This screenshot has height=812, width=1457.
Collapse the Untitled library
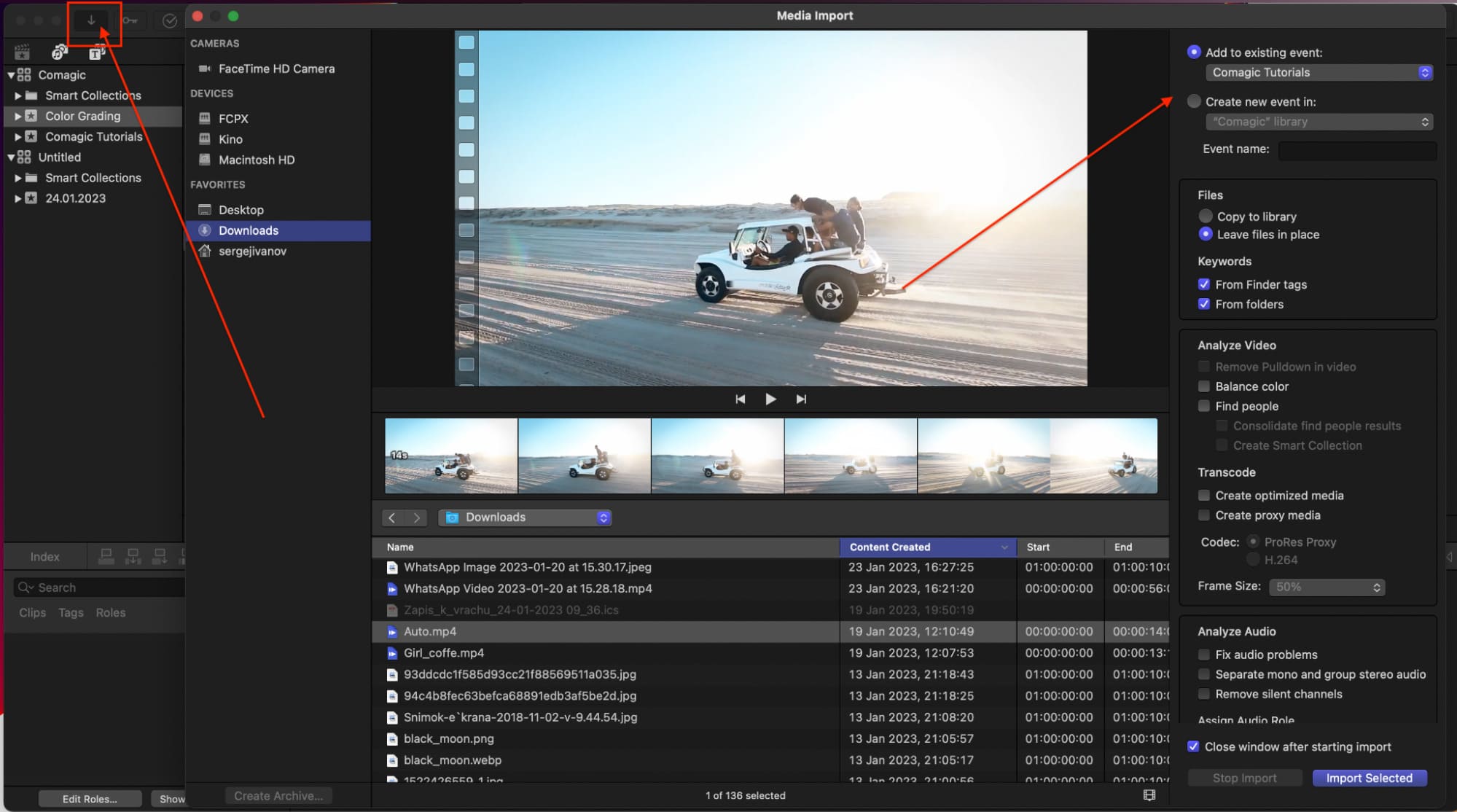11,157
